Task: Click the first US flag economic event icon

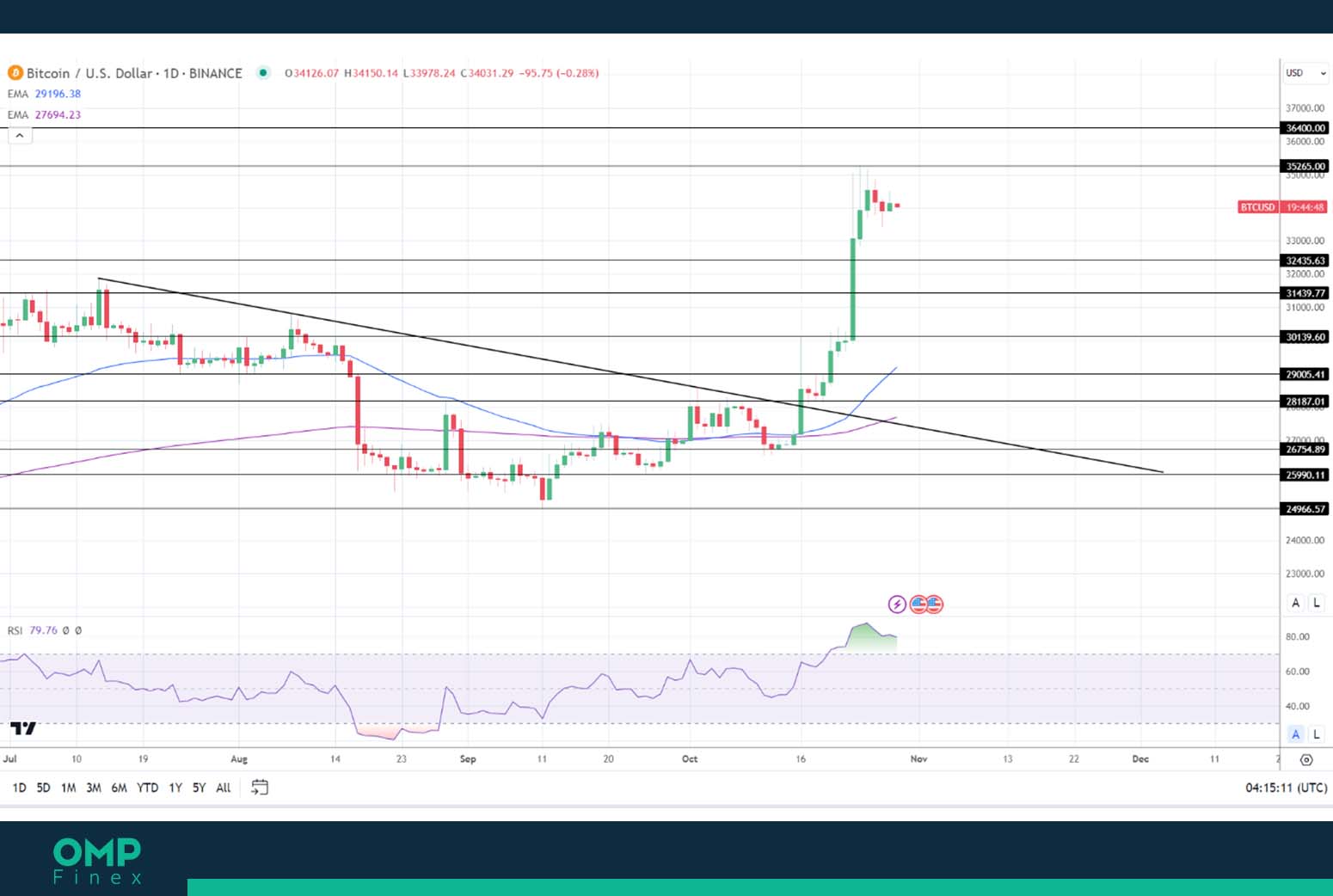Action: tap(918, 604)
